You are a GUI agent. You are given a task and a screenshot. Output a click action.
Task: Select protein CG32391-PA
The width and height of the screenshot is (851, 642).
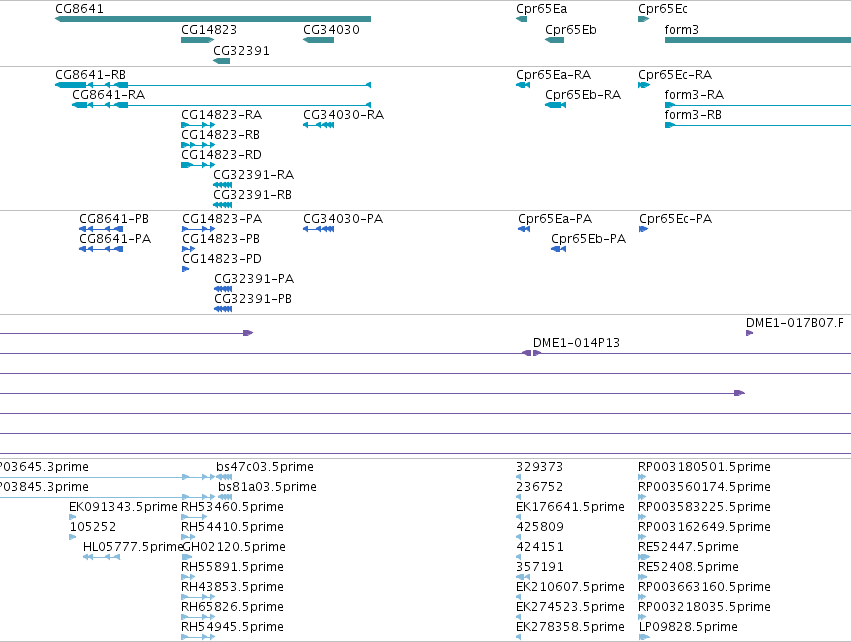tap(223, 289)
